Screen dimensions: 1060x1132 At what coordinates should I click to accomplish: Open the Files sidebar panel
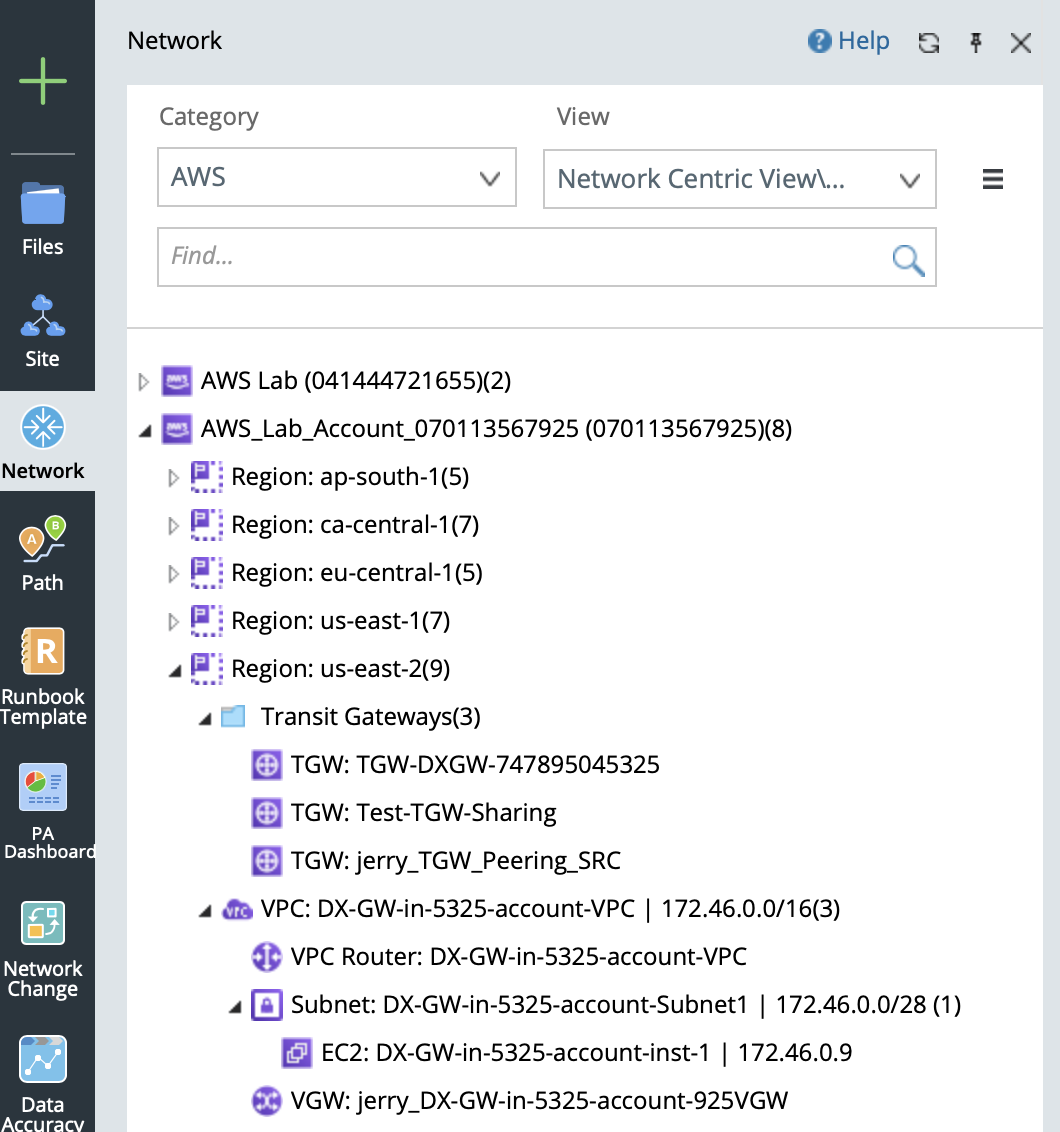[x=43, y=219]
